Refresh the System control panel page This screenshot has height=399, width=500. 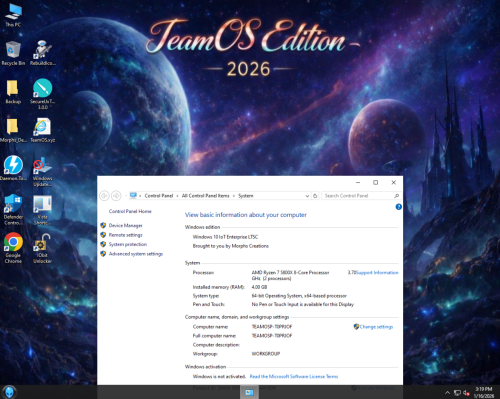(x=315, y=196)
